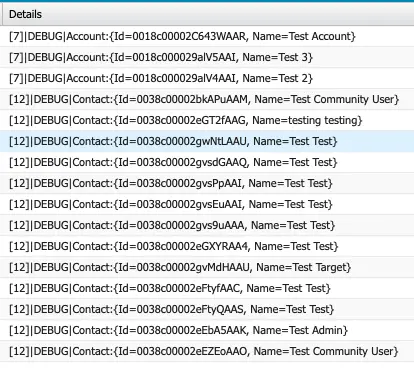Select Contact row with Id ending eFtyfAAC
Image resolution: width=414 pixels, height=371 pixels.
point(207,288)
